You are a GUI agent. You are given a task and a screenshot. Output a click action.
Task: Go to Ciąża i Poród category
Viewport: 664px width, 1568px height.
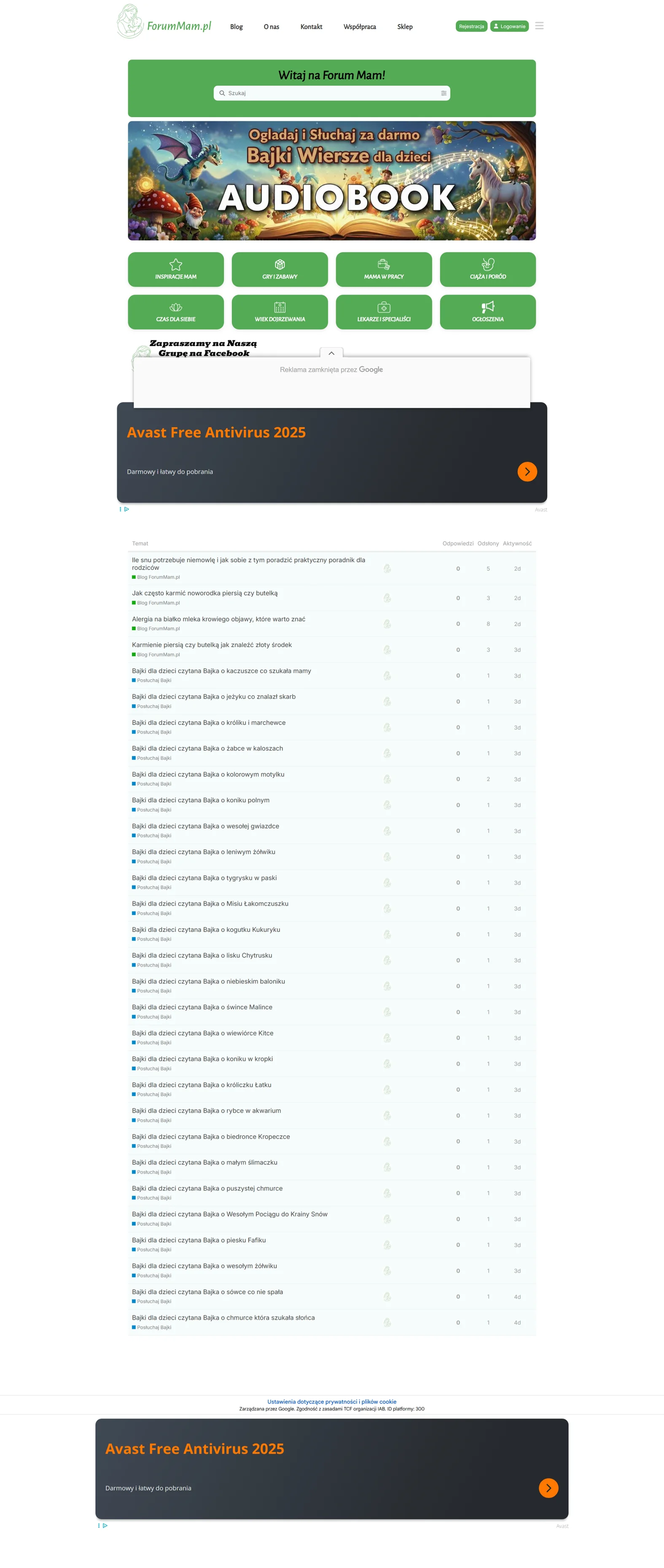(x=487, y=269)
